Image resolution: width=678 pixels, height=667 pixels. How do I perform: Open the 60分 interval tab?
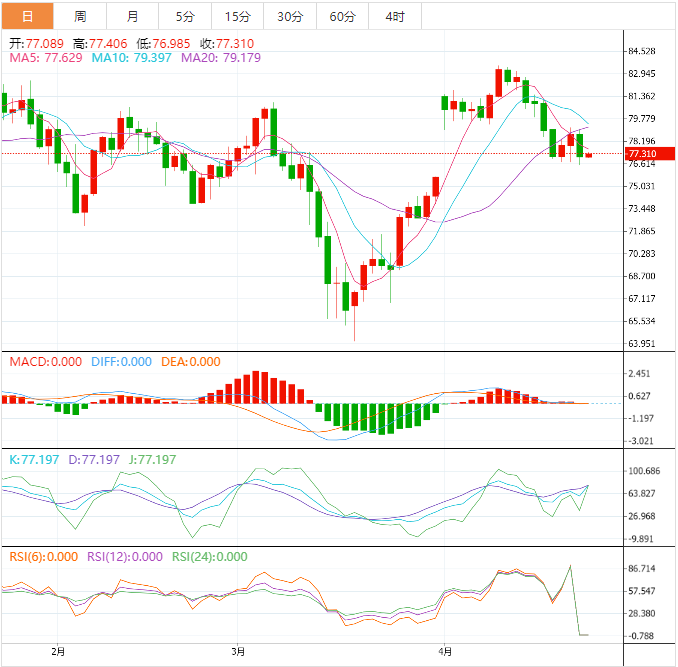coord(342,16)
